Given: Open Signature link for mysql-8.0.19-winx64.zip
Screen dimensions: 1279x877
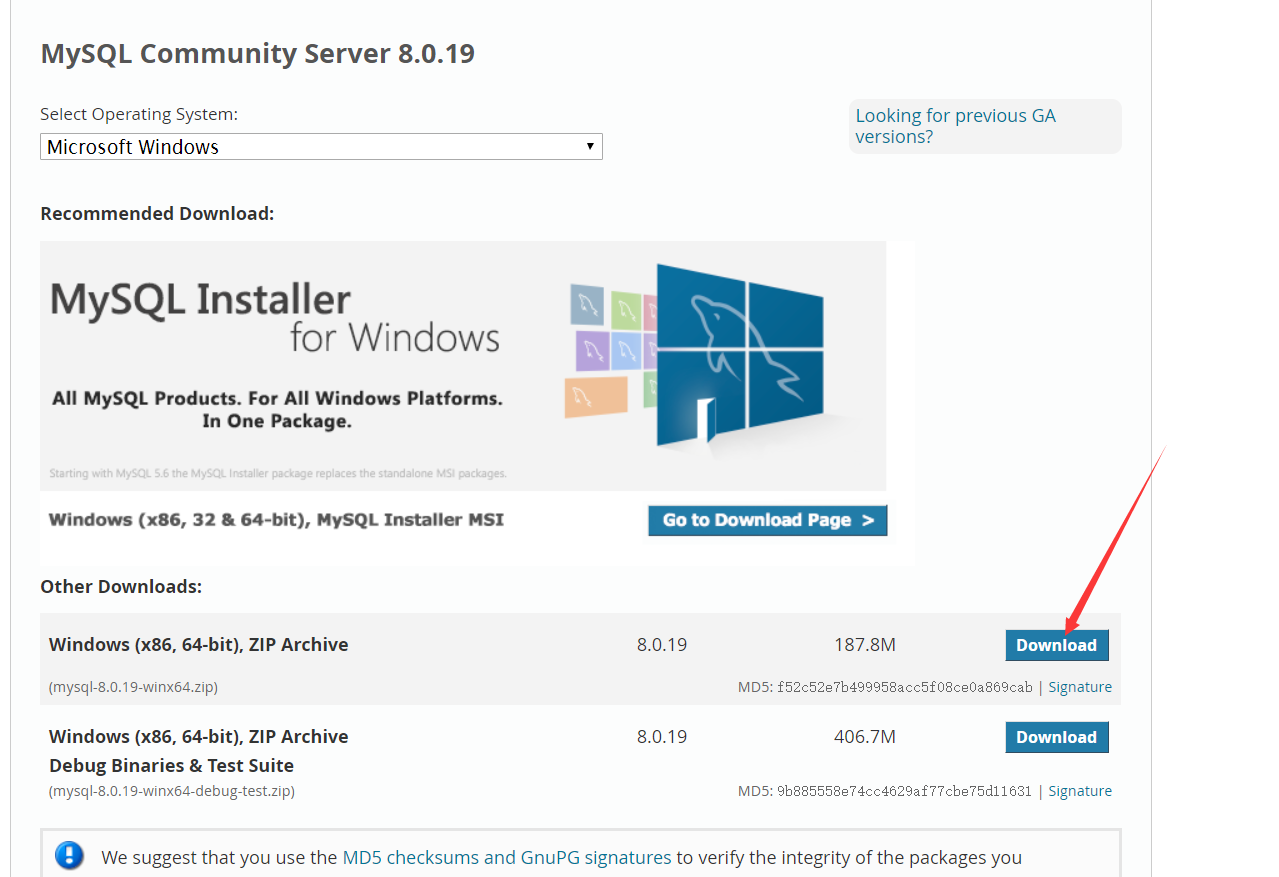Looking at the screenshot, I should coord(1080,687).
